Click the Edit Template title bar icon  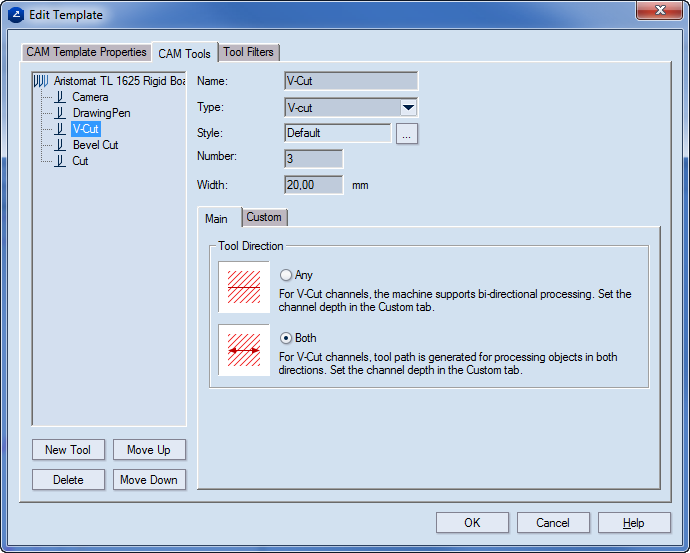(16, 15)
